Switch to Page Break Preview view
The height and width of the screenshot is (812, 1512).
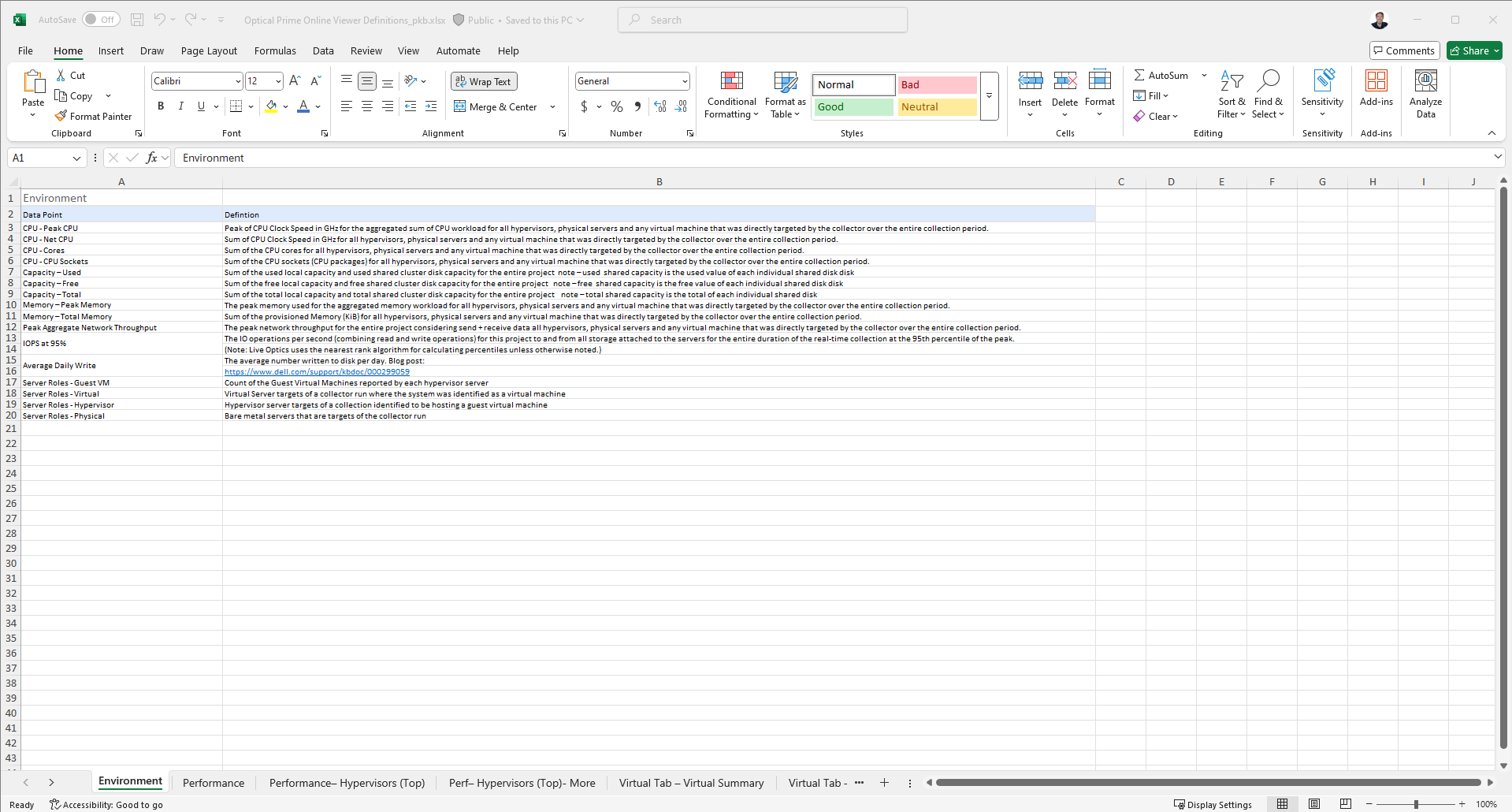tap(1345, 804)
